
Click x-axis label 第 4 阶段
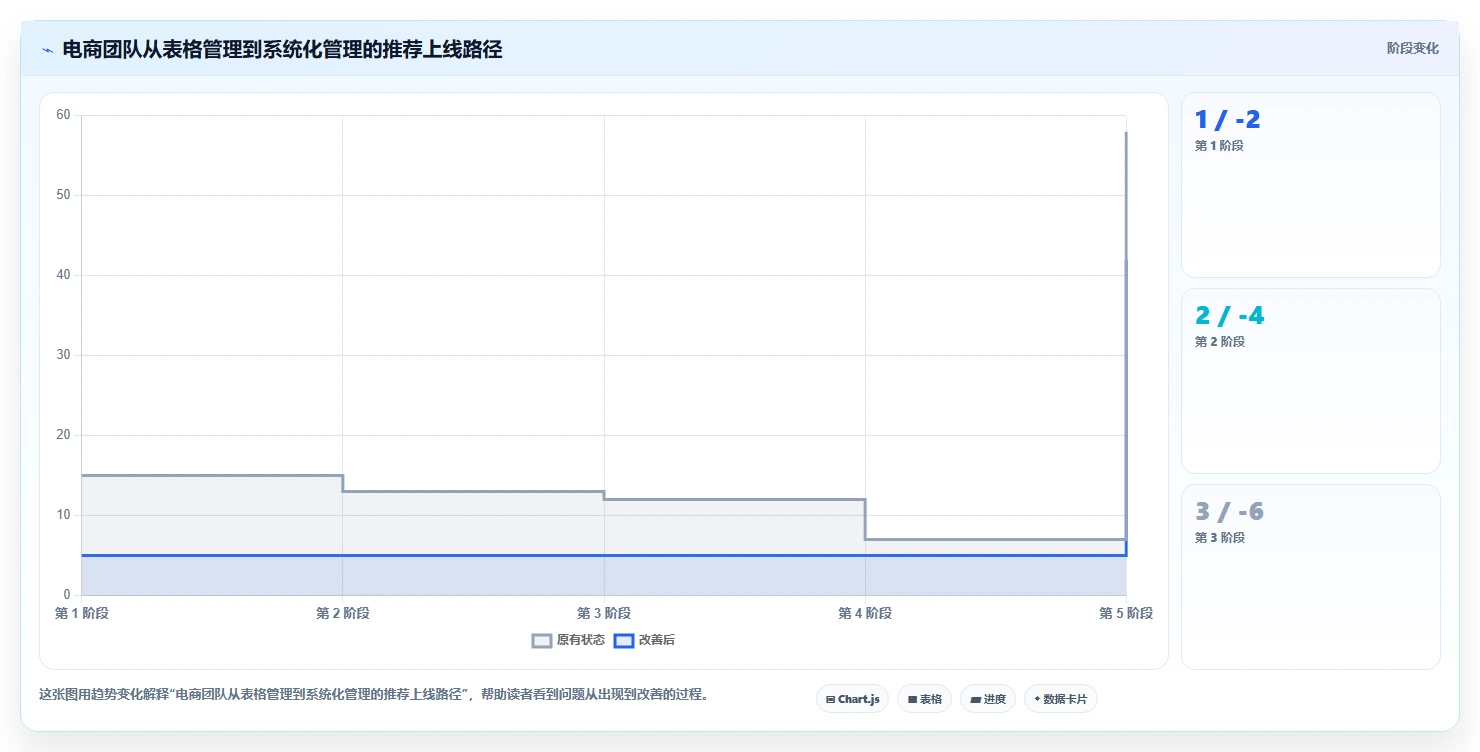(x=865, y=613)
